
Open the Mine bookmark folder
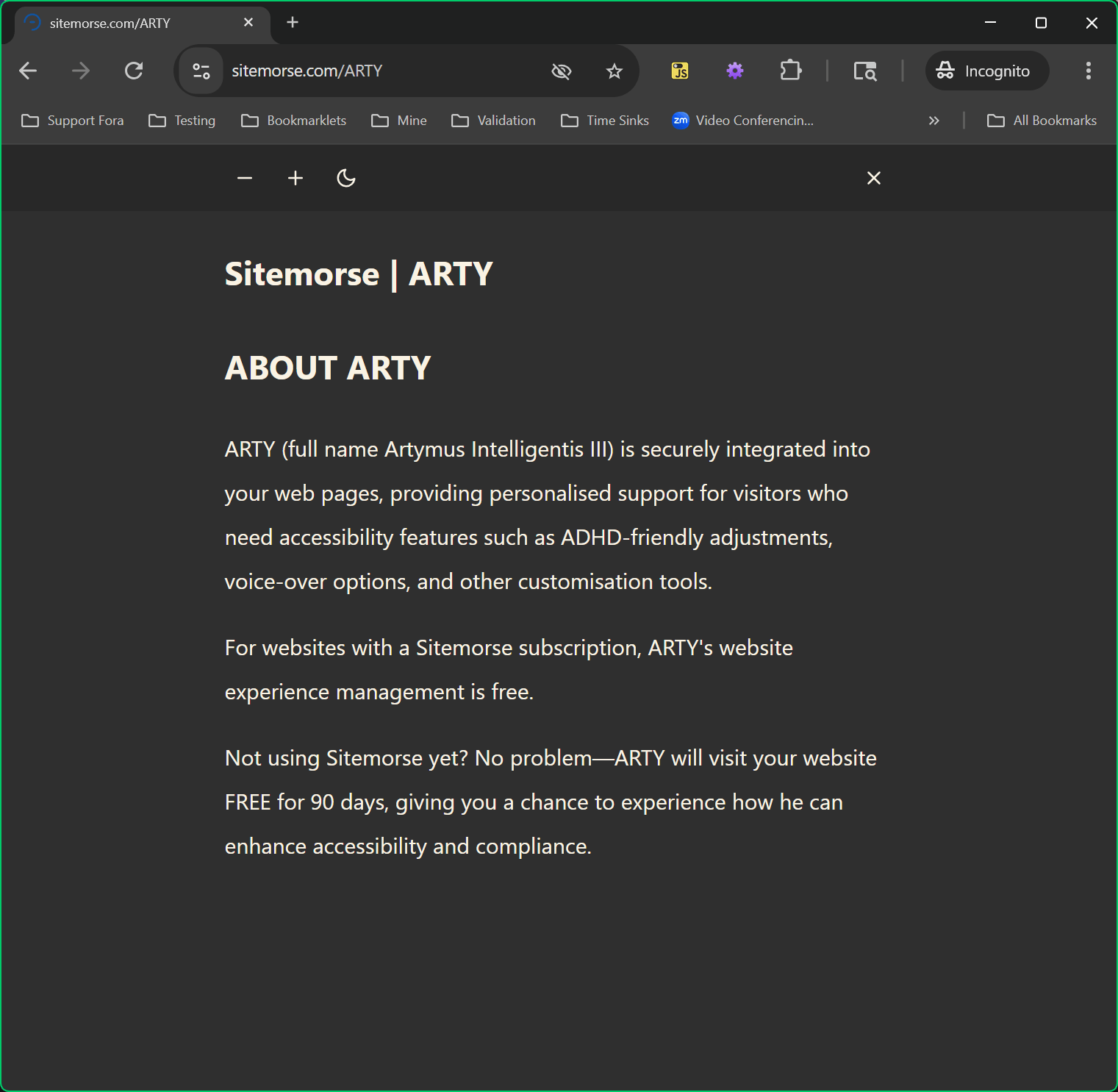pyautogui.click(x=399, y=121)
